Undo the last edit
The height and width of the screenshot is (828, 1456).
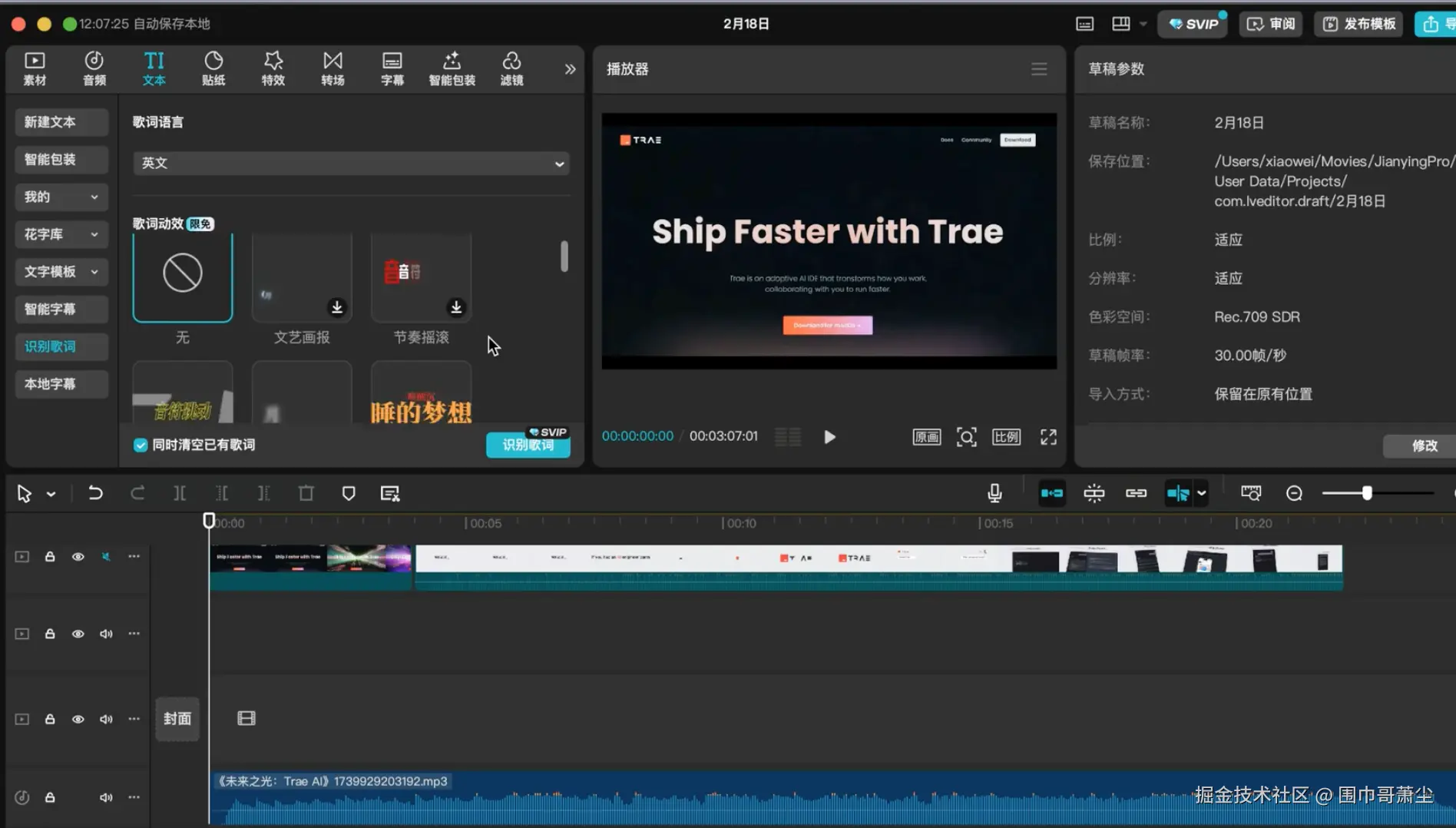[95, 493]
